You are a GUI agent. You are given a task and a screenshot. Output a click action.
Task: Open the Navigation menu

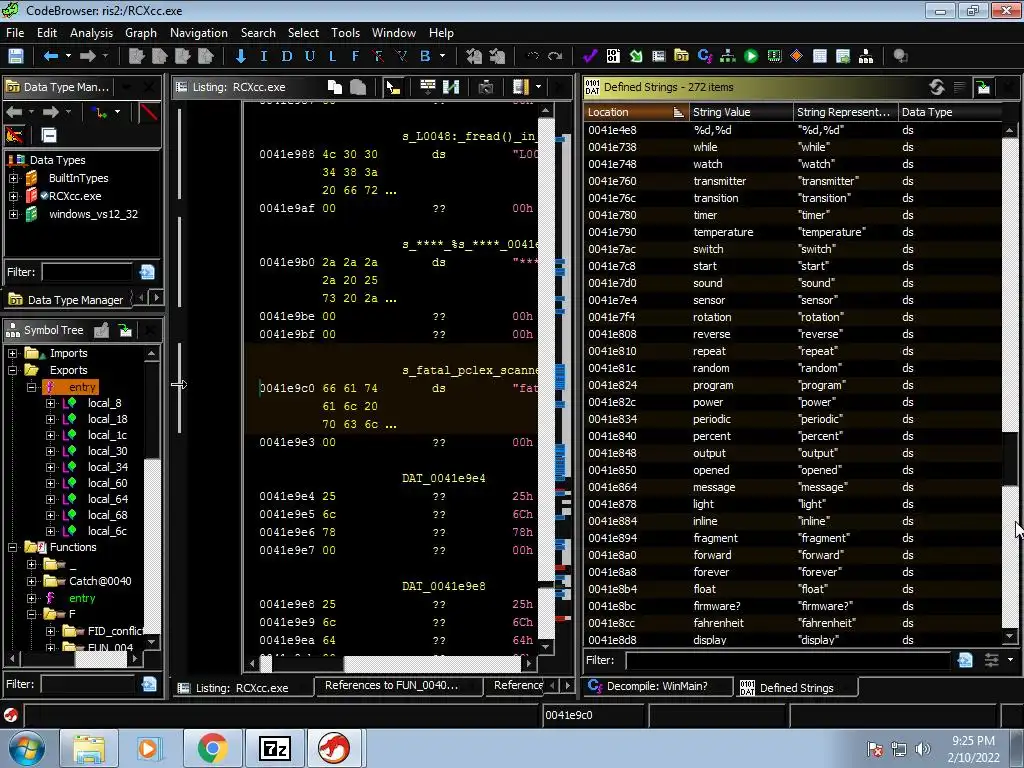click(x=199, y=33)
